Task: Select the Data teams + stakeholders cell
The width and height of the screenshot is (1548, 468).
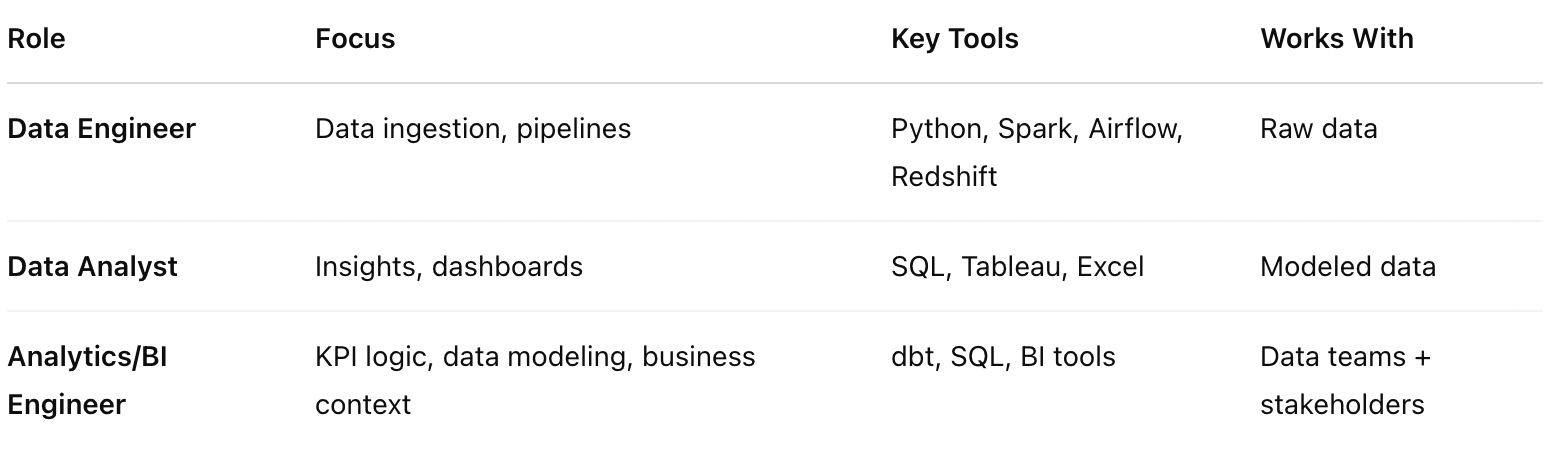Action: 1345,381
